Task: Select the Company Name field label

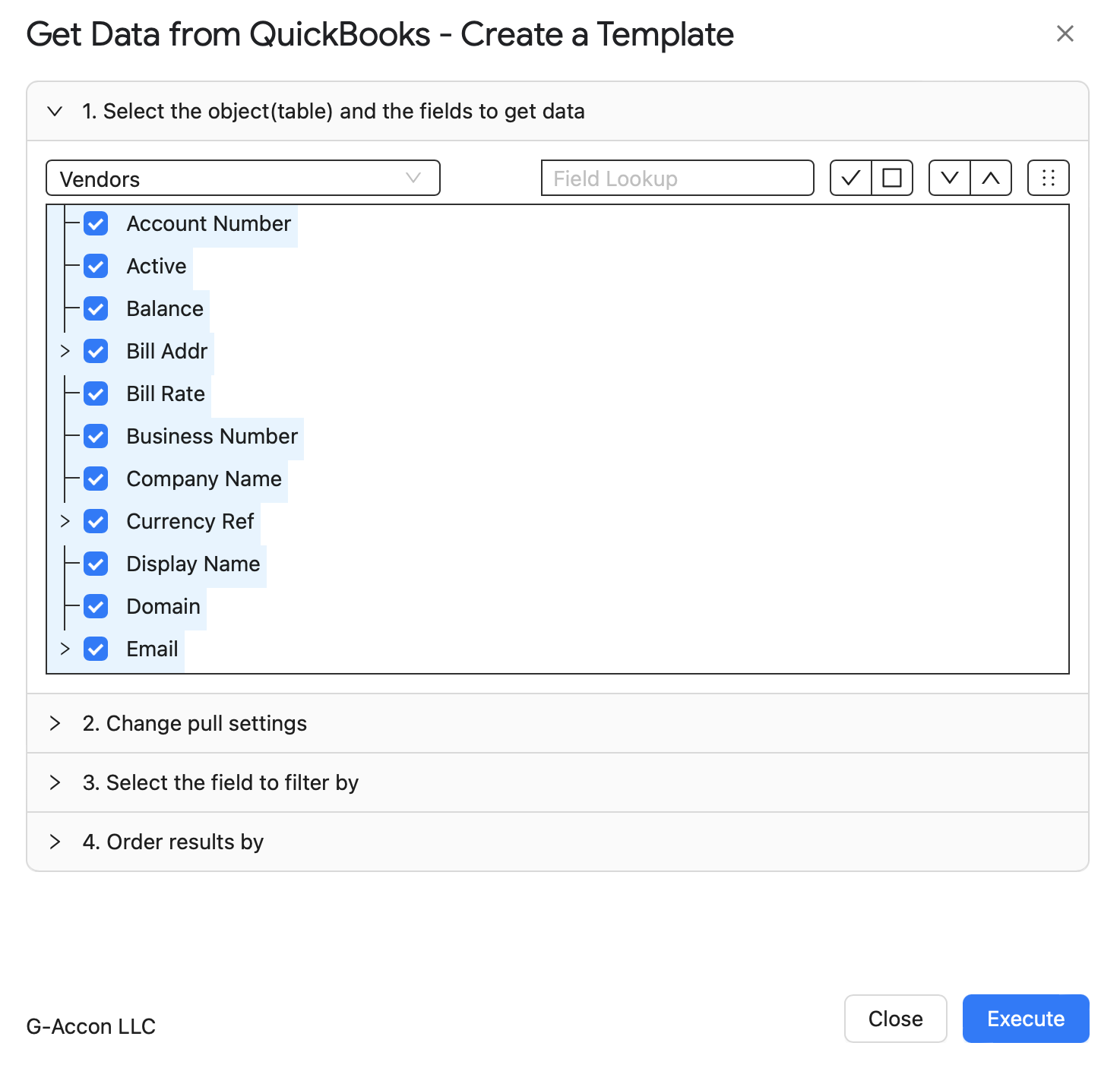Action: [204, 479]
